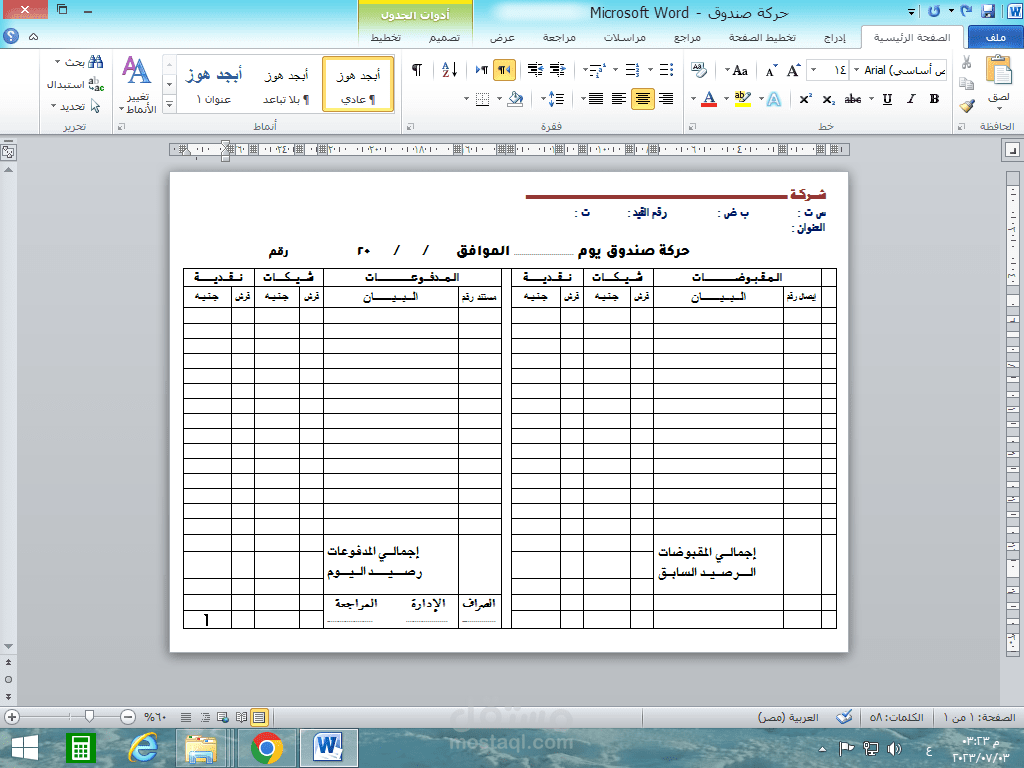
Task: Open Word Help question mark icon
Action: pos(11,37)
